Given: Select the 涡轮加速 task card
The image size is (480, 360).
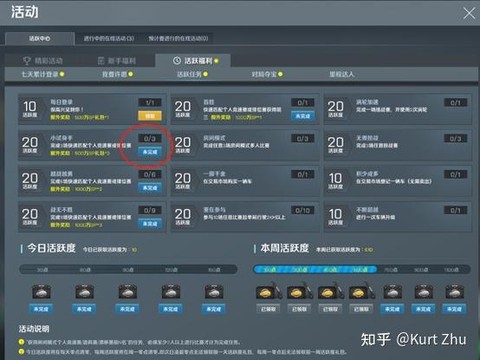Looking at the screenshot, I should 398,109.
